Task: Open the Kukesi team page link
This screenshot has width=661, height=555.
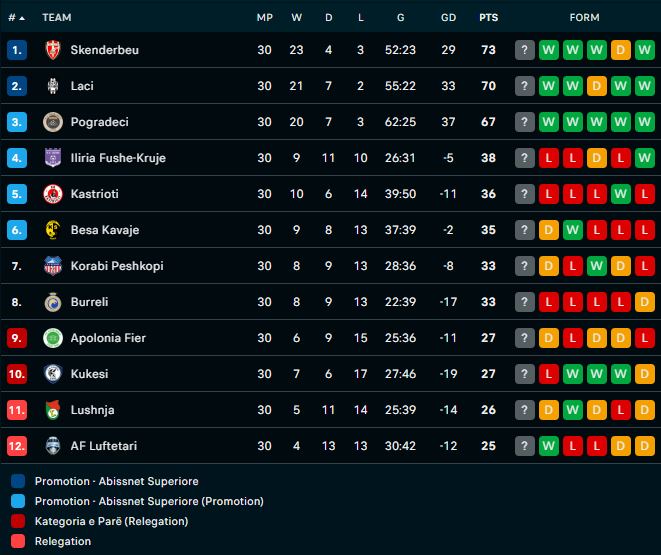Action: pyautogui.click(x=89, y=374)
